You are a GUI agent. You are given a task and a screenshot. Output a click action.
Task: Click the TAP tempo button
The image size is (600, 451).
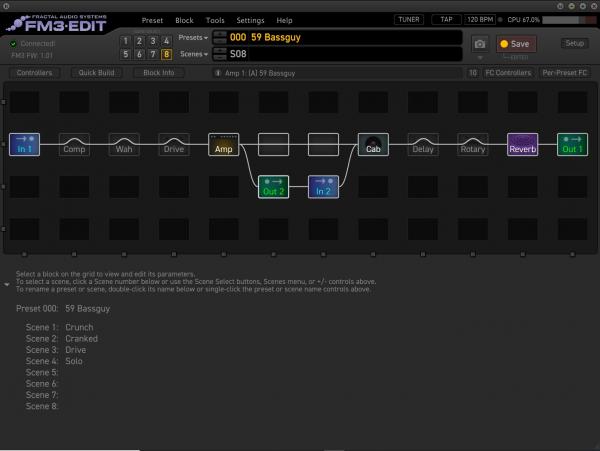[x=446, y=20]
